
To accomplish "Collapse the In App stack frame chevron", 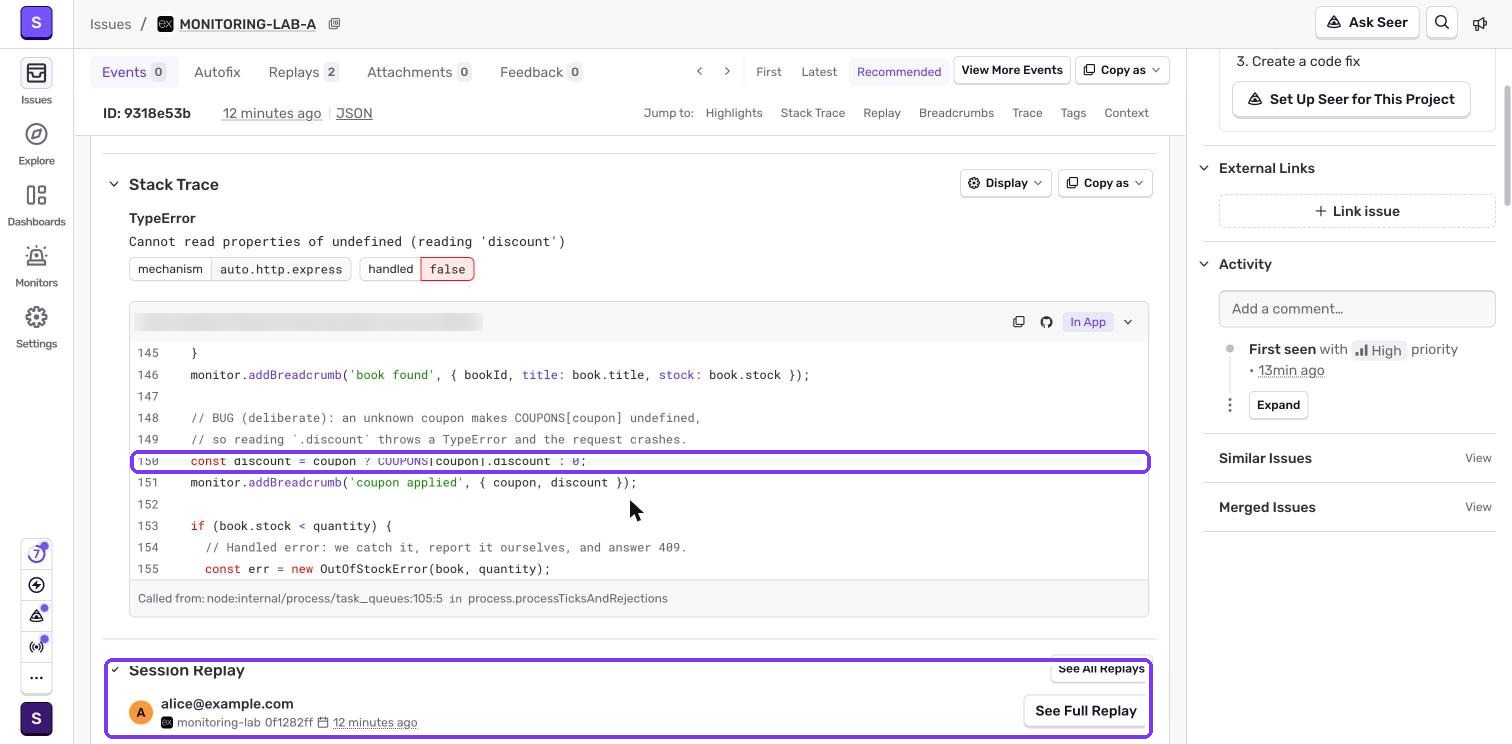I will [x=1128, y=322].
